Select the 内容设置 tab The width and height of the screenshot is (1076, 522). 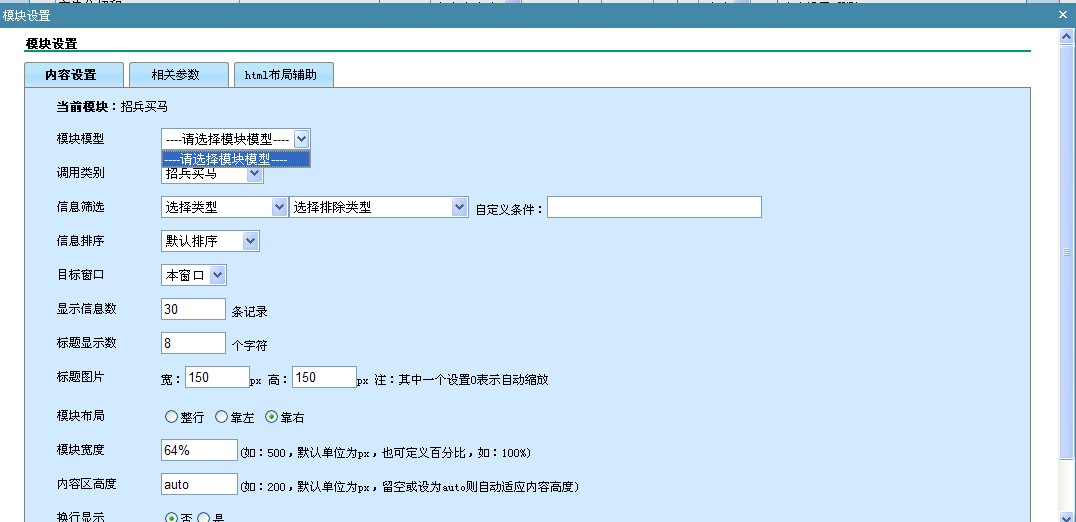tap(72, 75)
